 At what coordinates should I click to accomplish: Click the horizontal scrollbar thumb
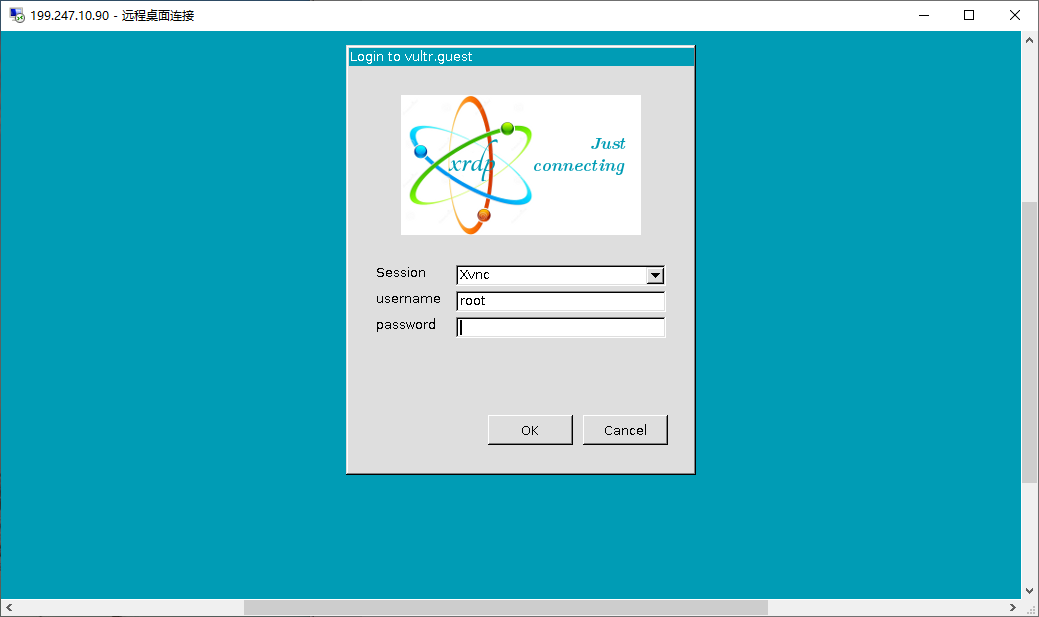point(506,607)
